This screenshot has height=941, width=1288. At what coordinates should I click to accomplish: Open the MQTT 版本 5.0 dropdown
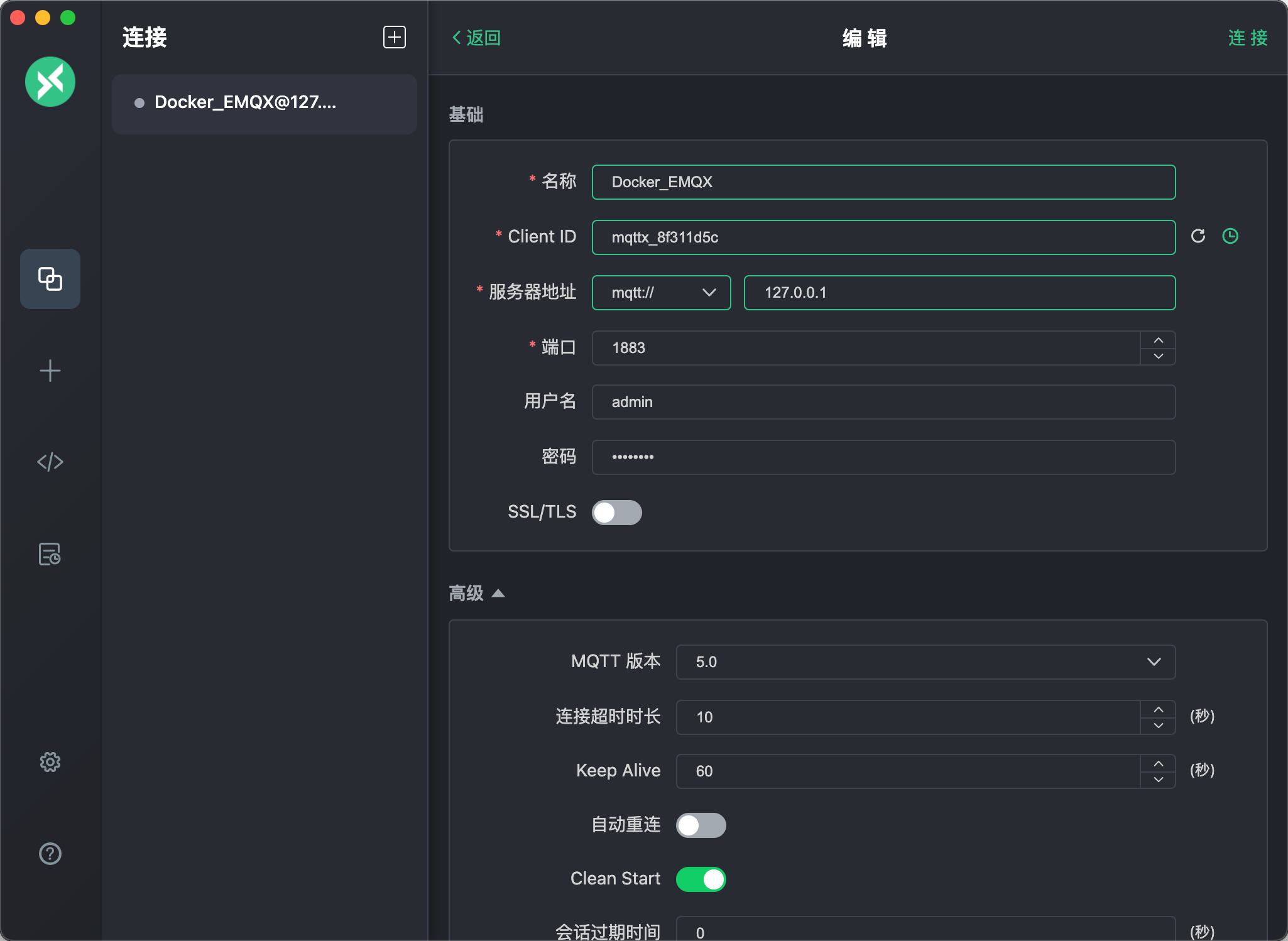925,662
